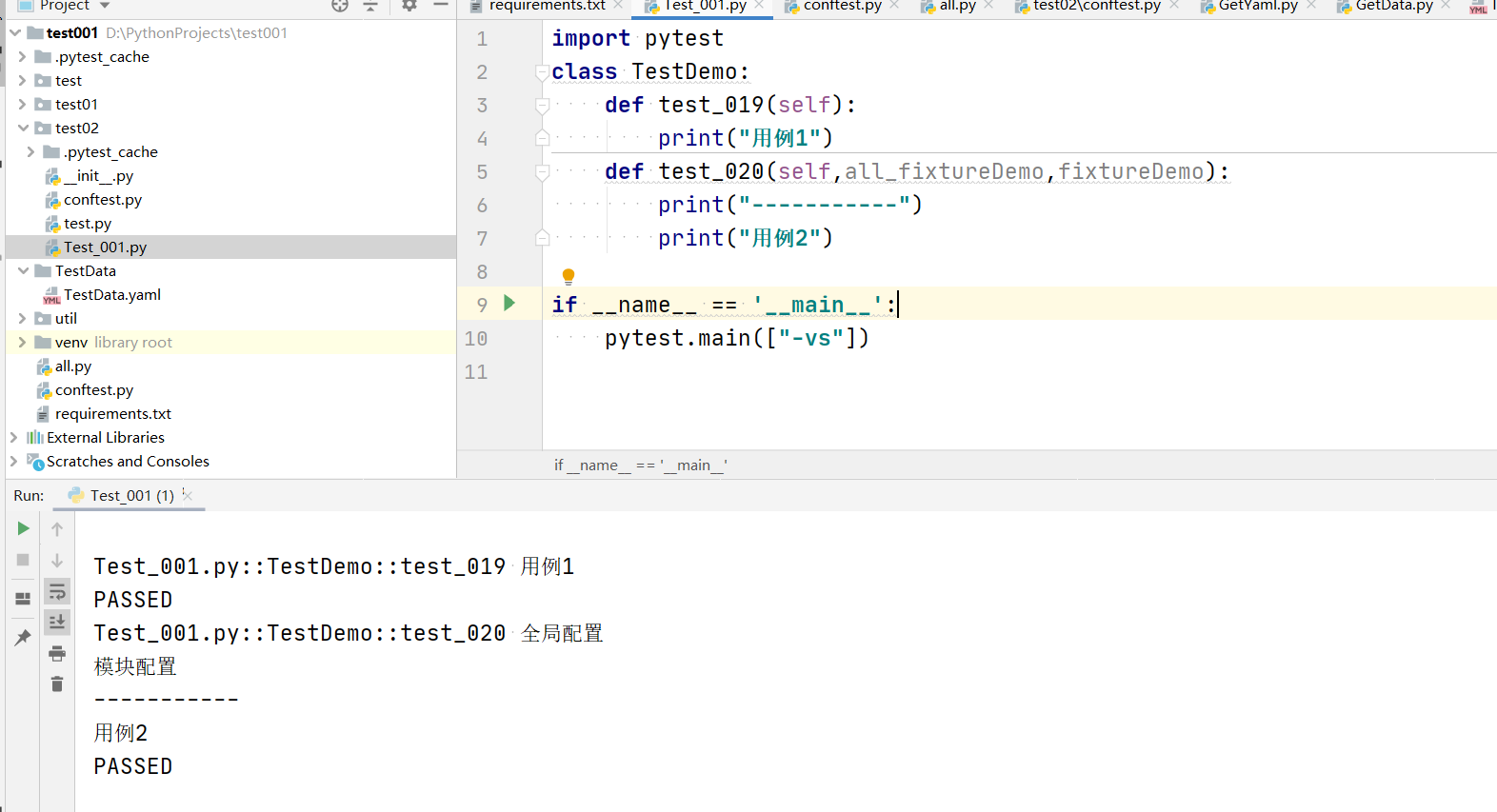Open __init__.py in test02
1497x812 pixels.
click(x=98, y=175)
